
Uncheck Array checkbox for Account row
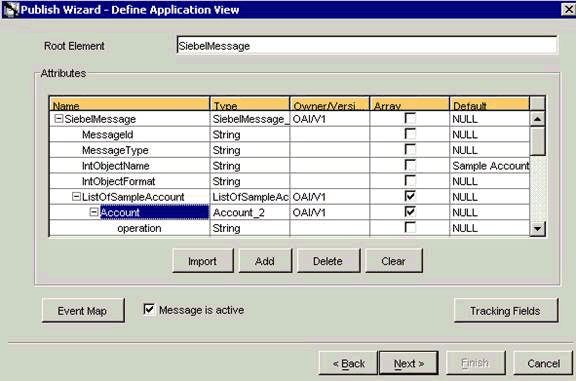[x=410, y=212]
